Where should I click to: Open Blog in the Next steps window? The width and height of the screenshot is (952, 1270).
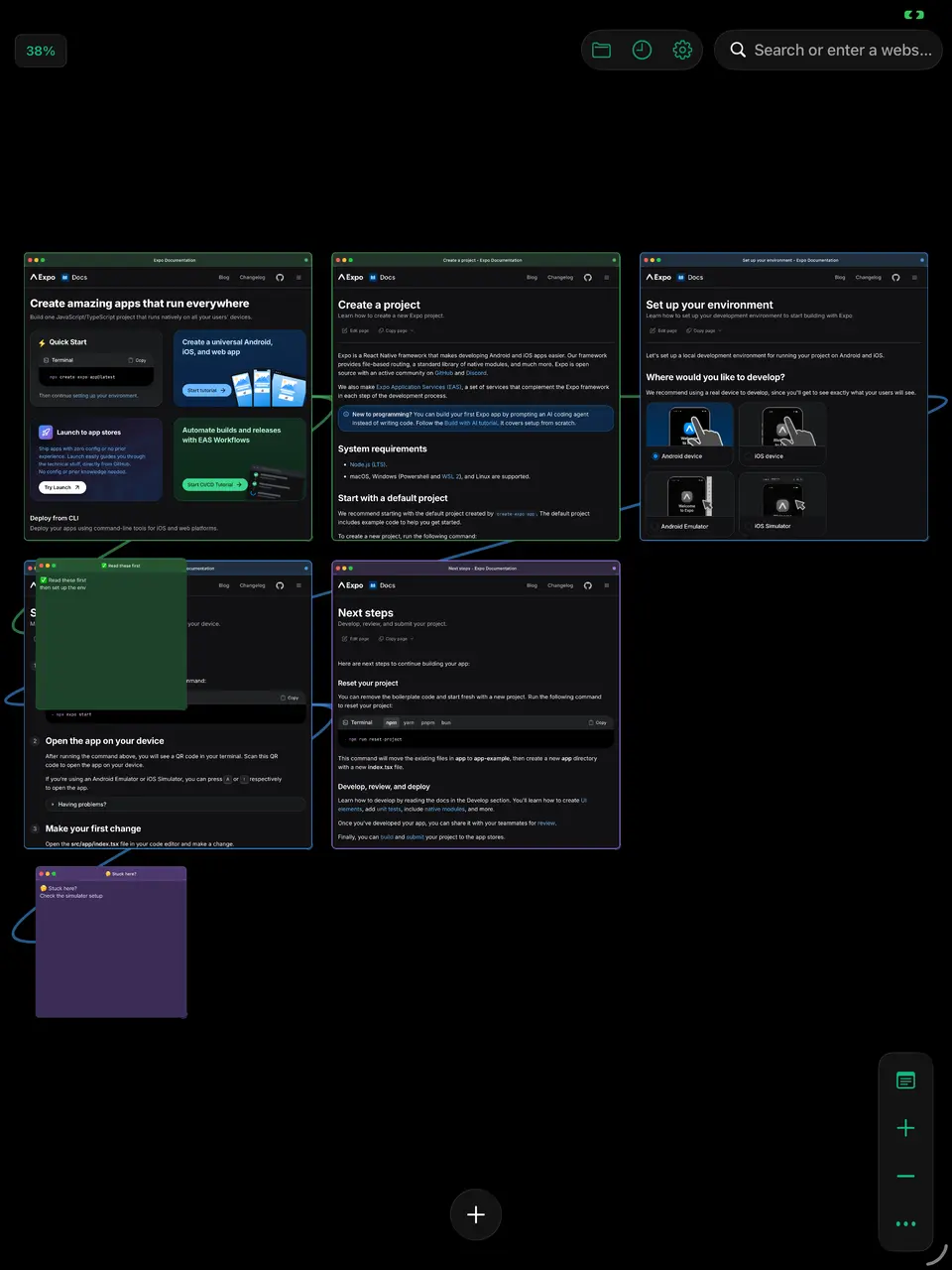[x=532, y=585]
